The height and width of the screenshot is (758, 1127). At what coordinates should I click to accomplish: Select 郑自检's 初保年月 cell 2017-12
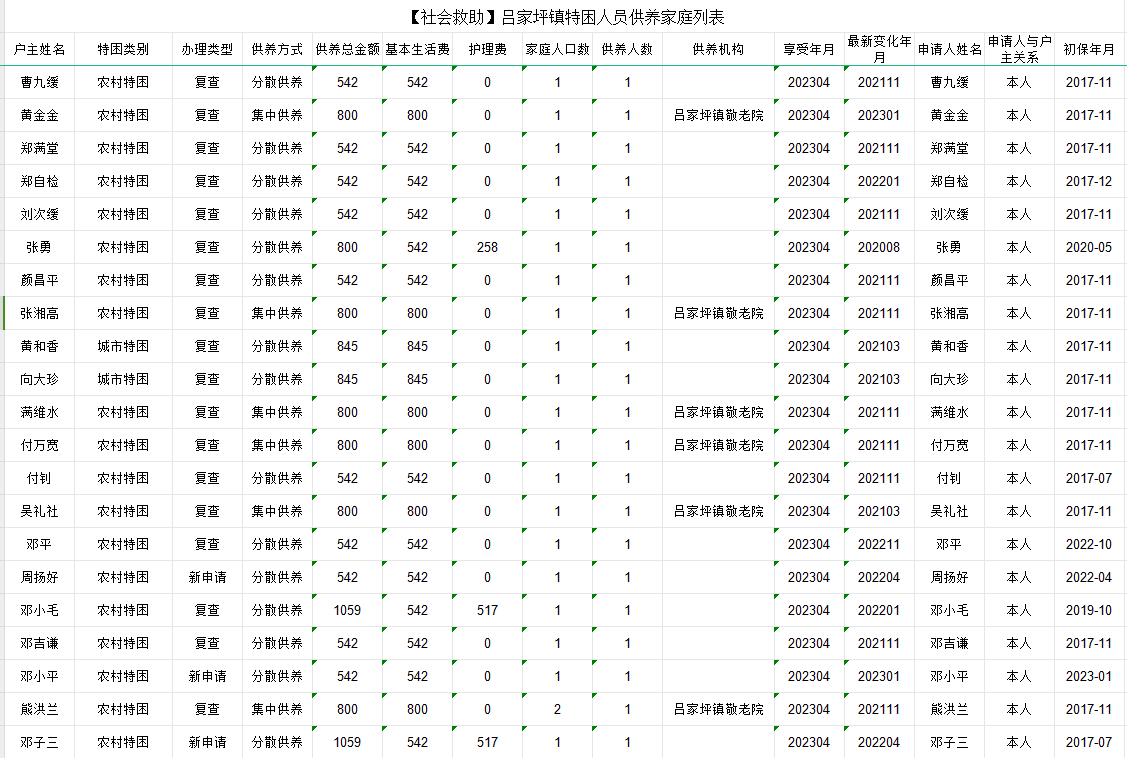(x=1088, y=181)
